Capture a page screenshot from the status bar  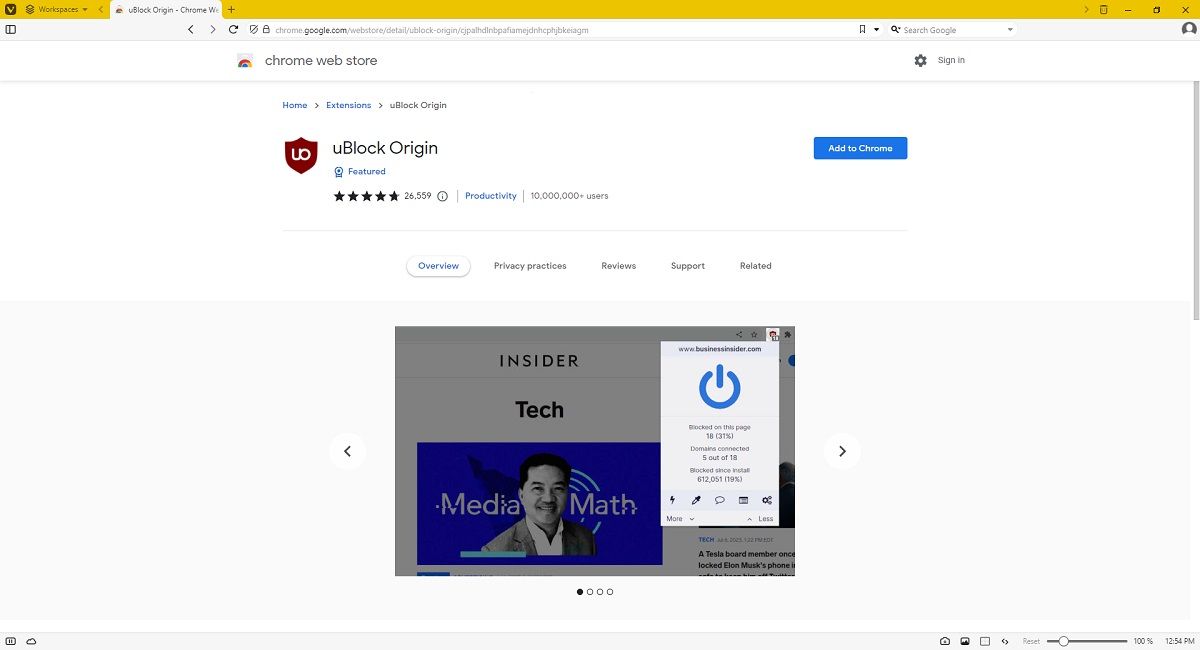(x=945, y=641)
